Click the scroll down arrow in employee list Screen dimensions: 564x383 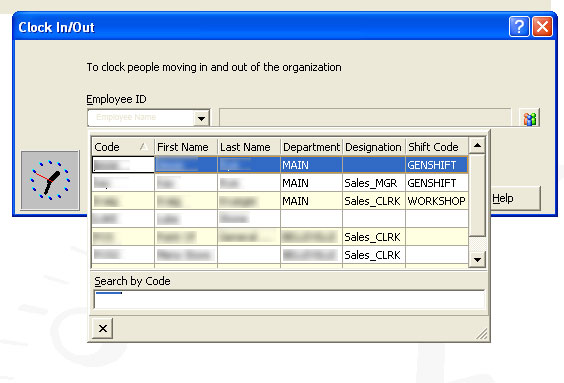click(477, 259)
